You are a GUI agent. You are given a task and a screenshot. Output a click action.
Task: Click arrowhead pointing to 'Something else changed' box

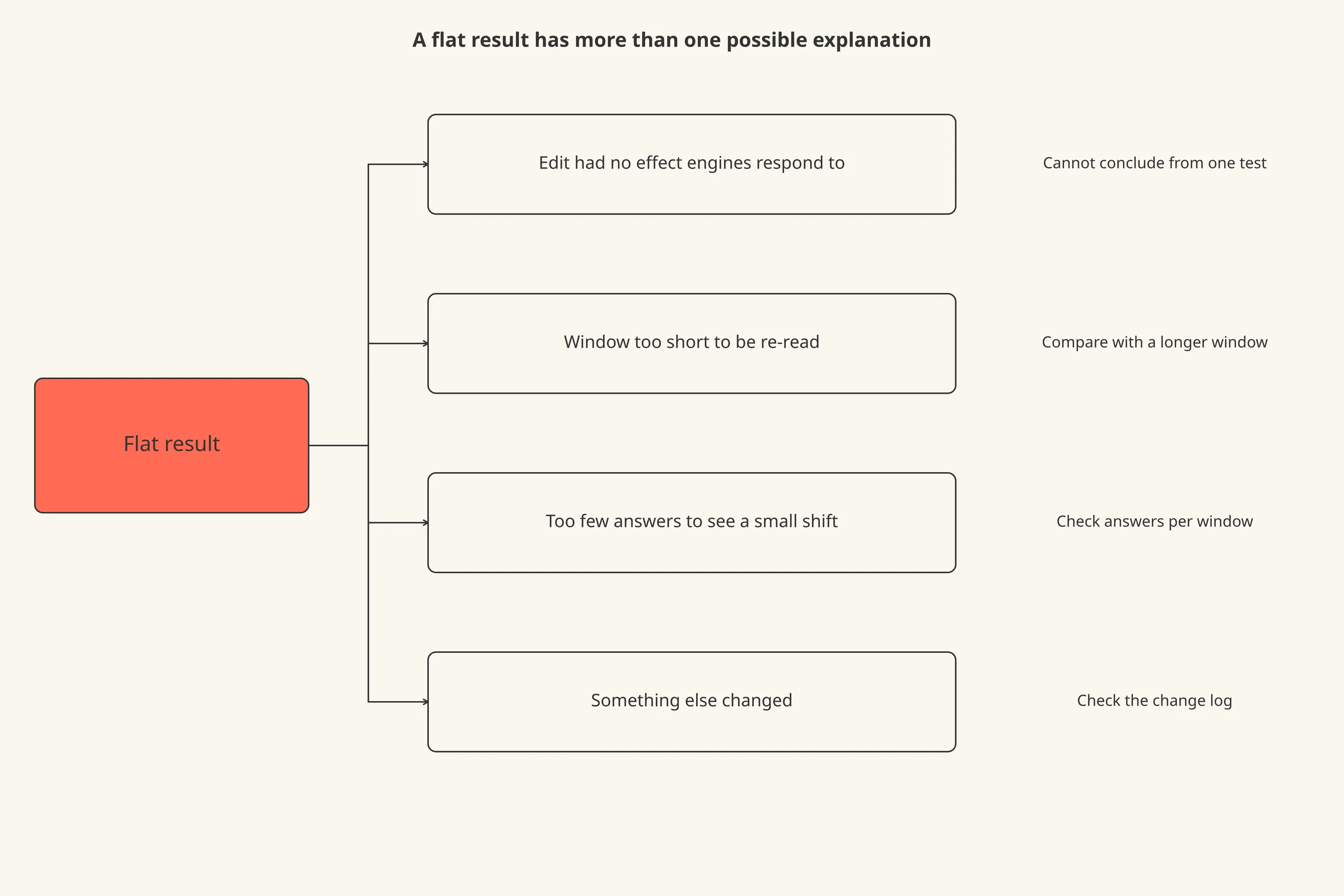(425, 702)
